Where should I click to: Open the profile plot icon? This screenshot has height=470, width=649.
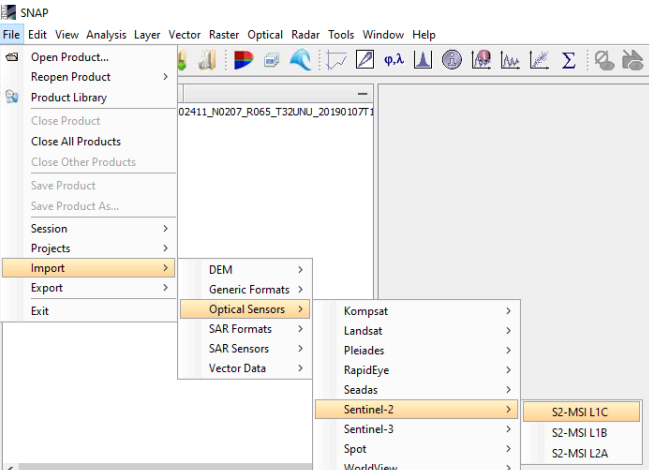[510, 60]
